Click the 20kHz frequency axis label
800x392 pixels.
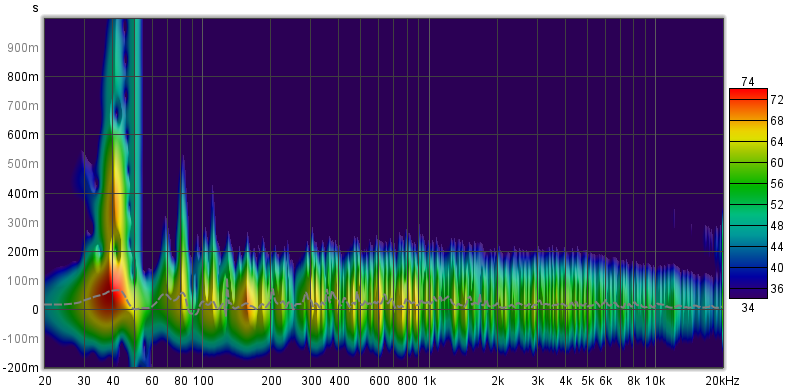tap(722, 381)
